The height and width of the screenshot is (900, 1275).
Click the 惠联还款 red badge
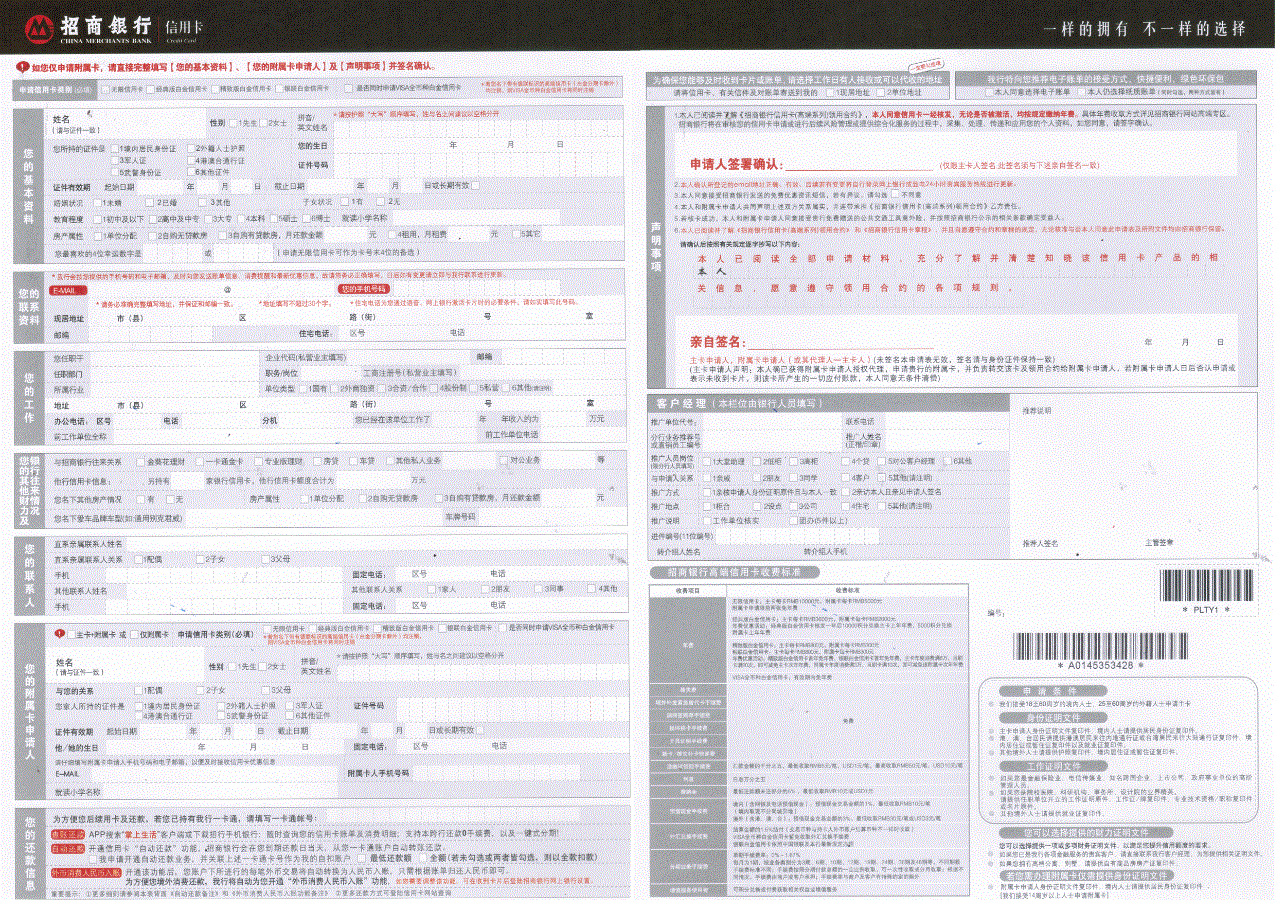click(67, 836)
